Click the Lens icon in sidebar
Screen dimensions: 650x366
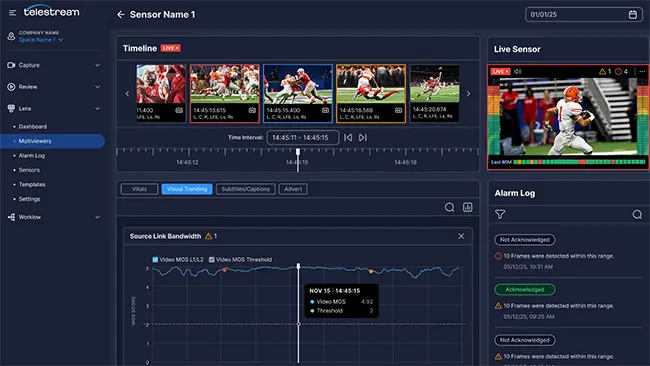click(x=11, y=109)
